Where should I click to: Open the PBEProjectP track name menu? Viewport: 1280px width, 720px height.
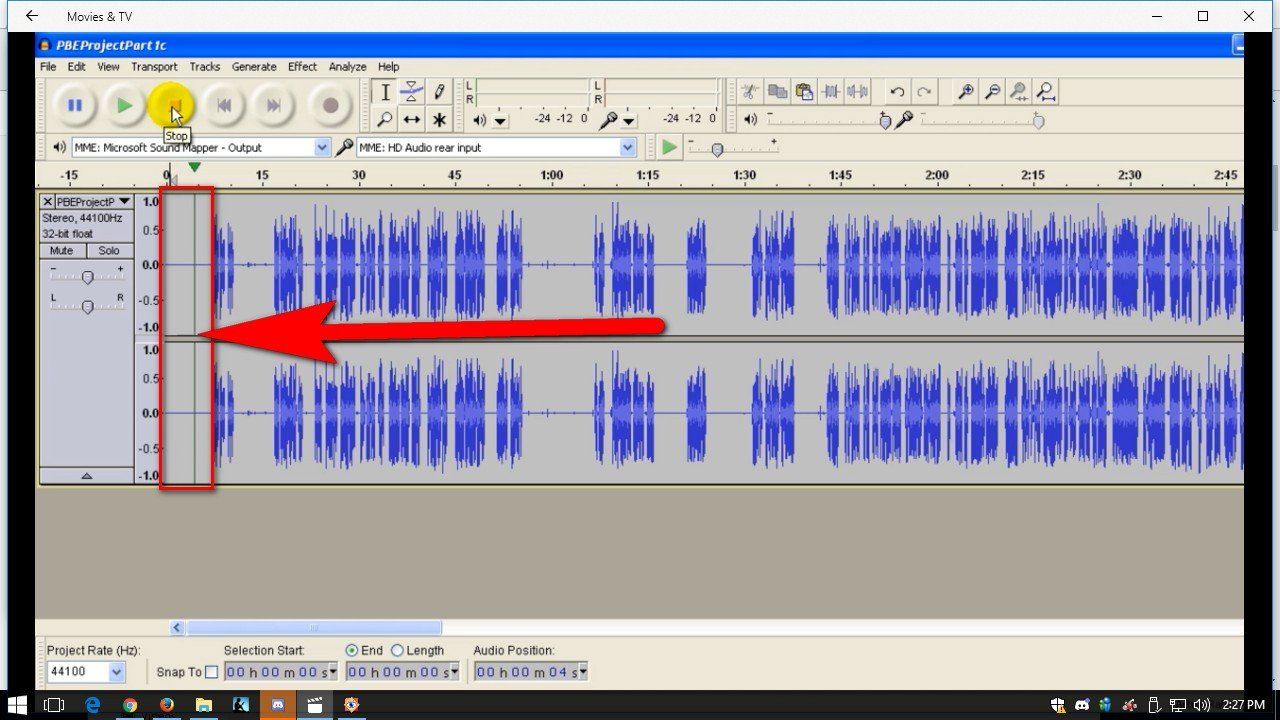94,201
